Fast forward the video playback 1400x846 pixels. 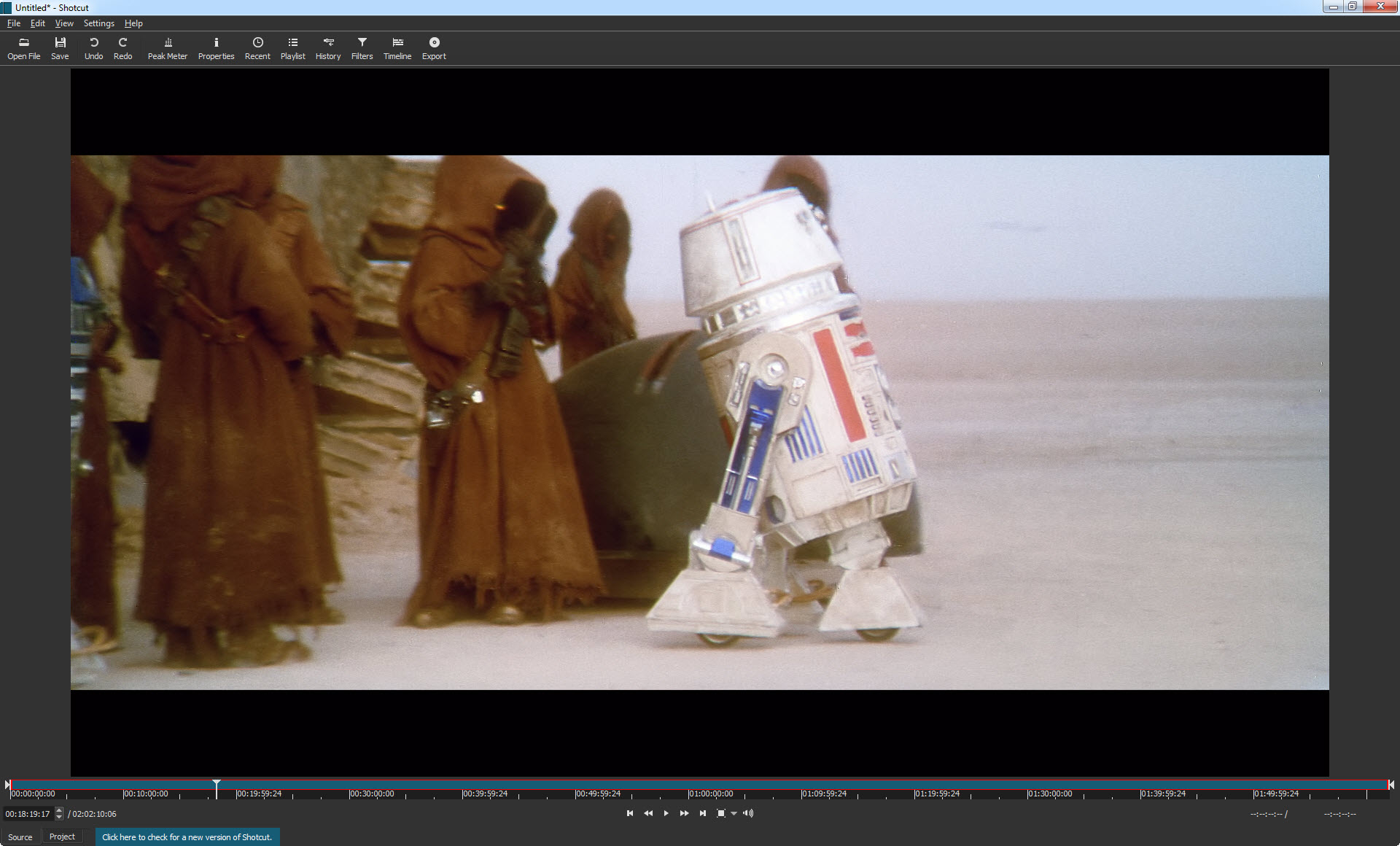tap(684, 813)
